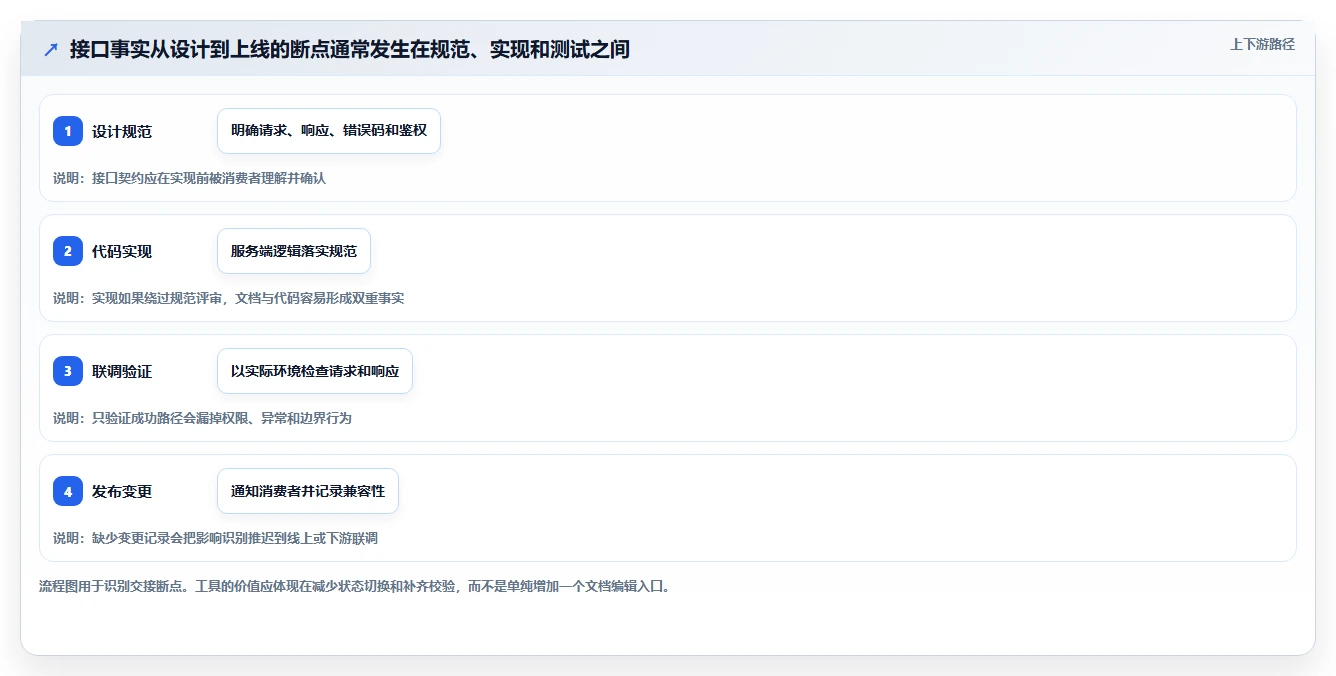1336x676 pixels.
Task: Click the note about 缺少变更记录
Action: pos(216,538)
